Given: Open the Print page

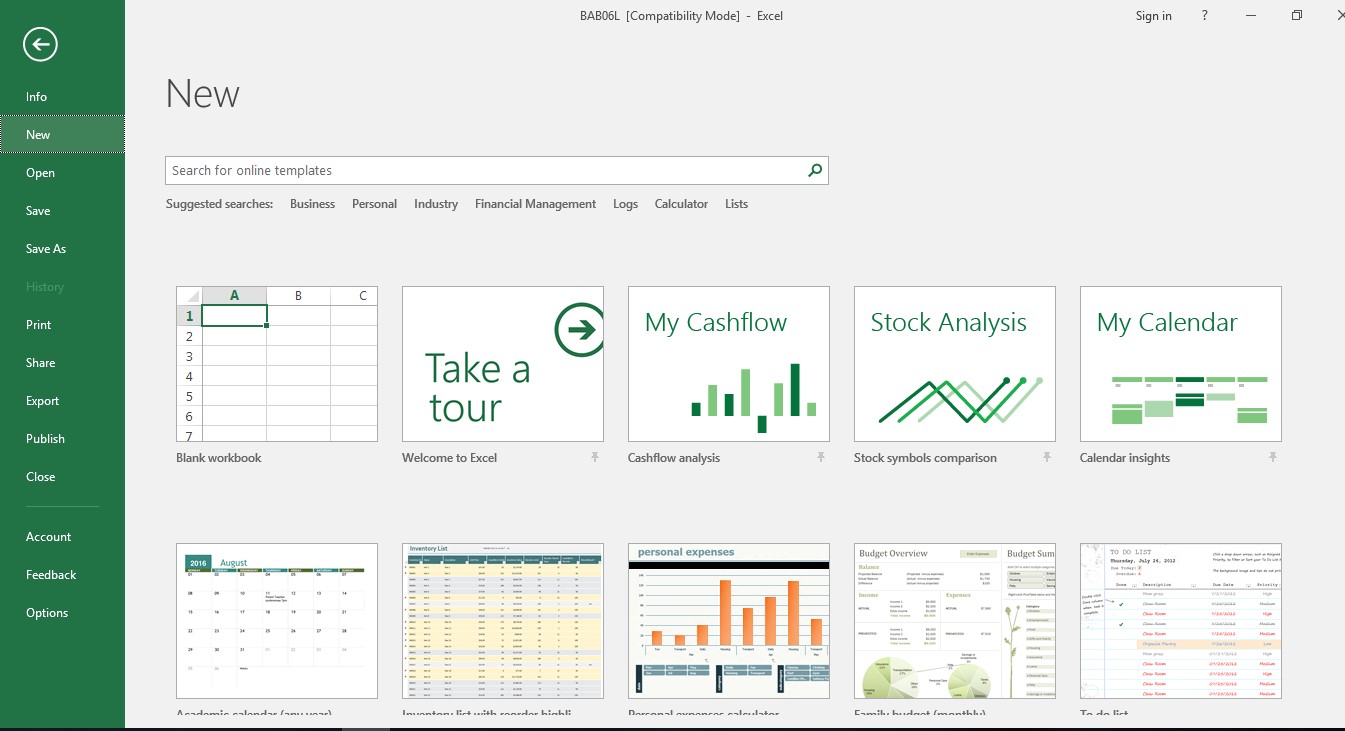Looking at the screenshot, I should [62, 325].
